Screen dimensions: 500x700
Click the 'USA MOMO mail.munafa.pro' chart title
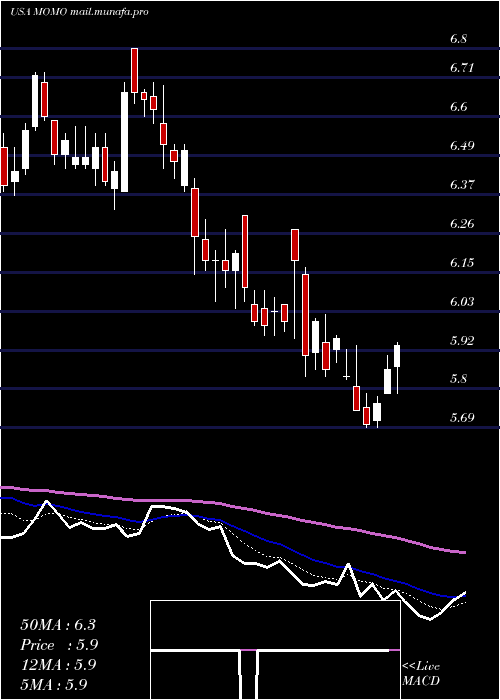[79, 12]
